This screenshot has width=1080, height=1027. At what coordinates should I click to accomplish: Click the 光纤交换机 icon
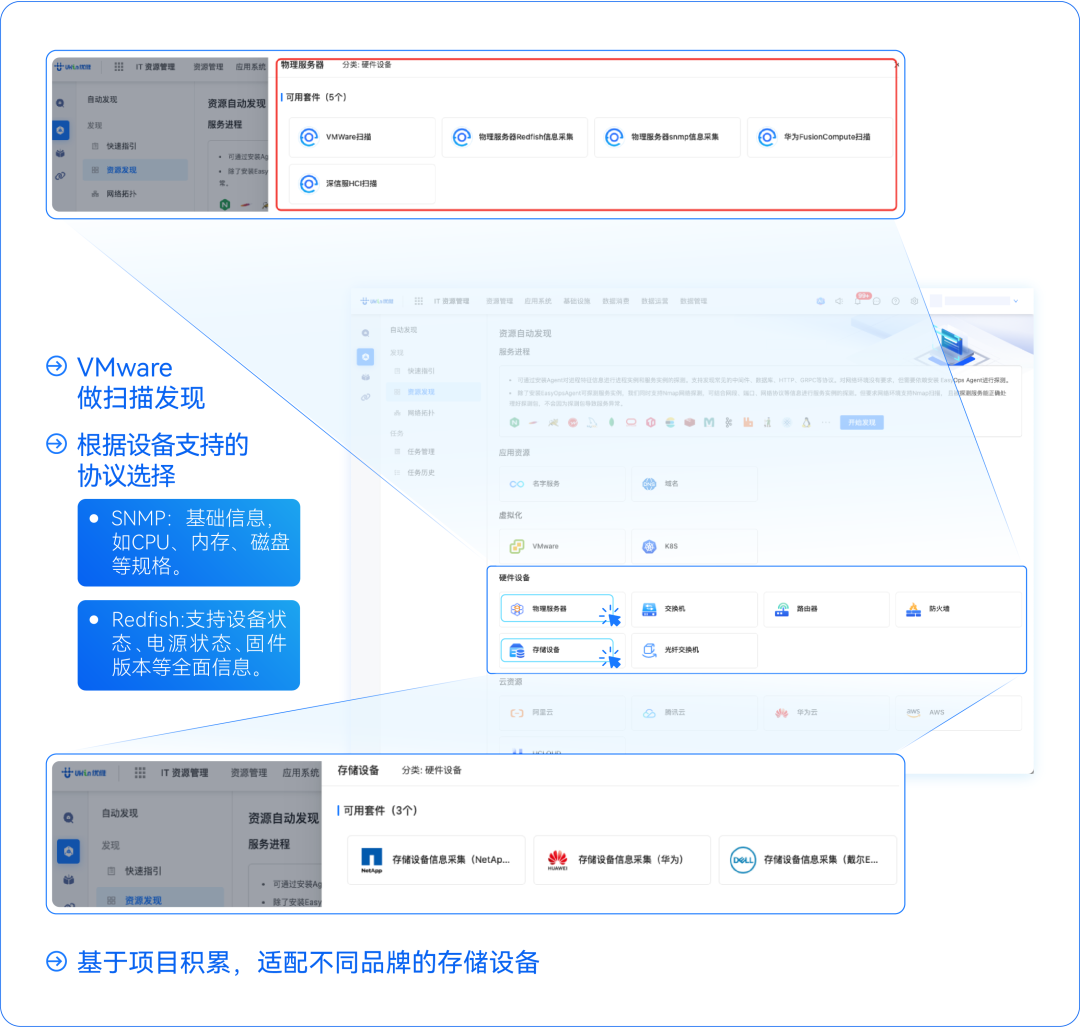(x=650, y=650)
